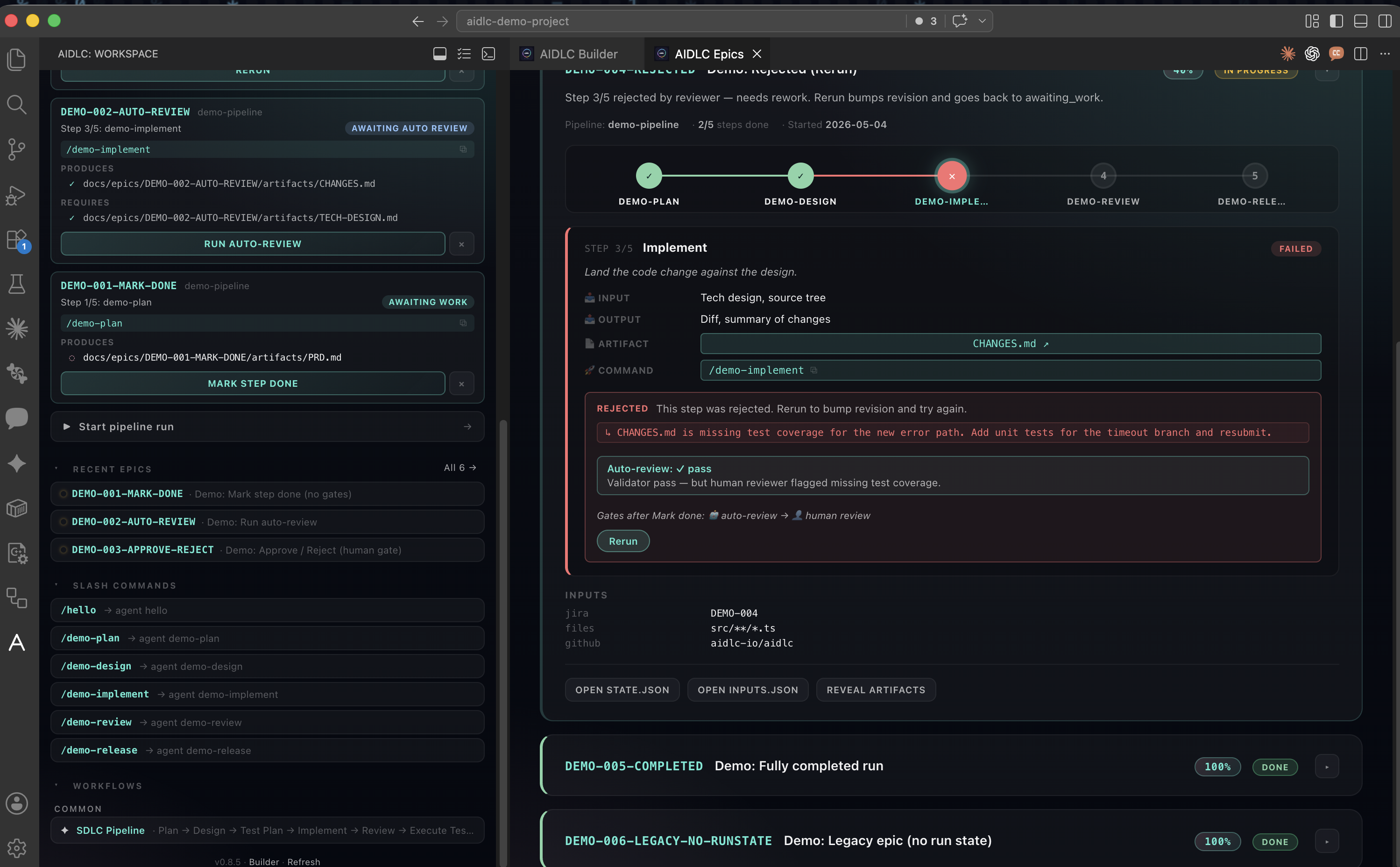Open the Source Control view

click(17, 149)
